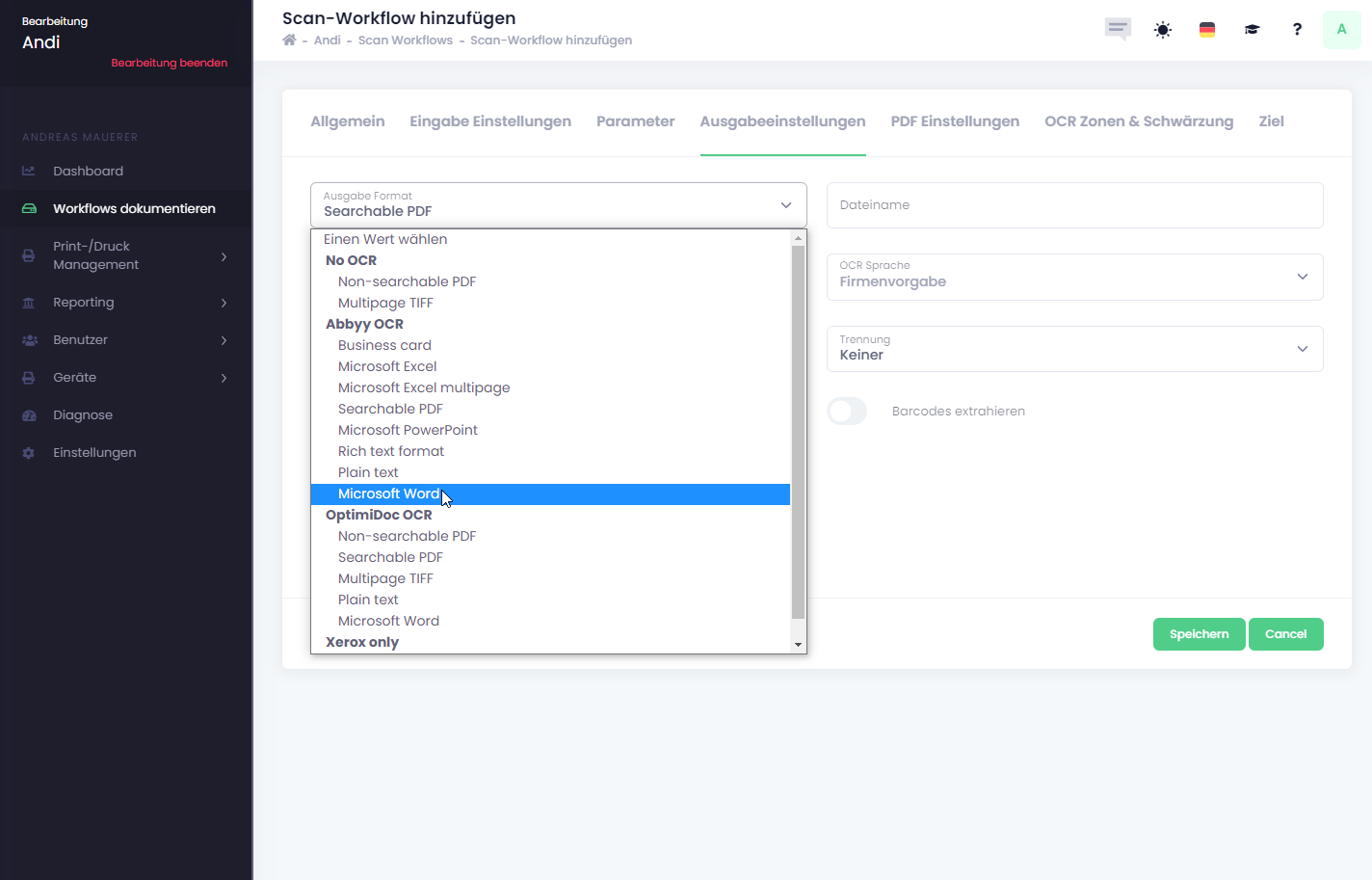Screen dimensions: 1372x880
Task: Click into the Dateiname input field
Action: 1075,205
